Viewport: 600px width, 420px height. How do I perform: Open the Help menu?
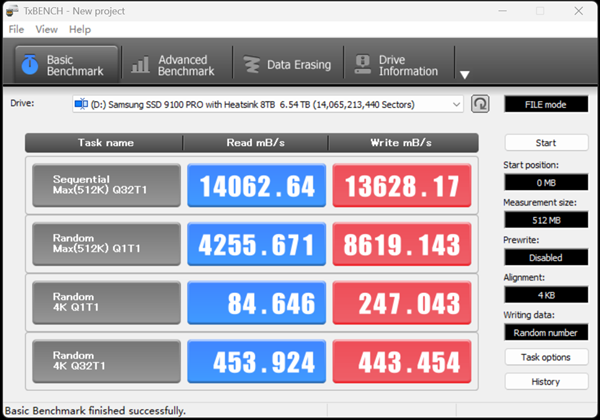coord(80,30)
